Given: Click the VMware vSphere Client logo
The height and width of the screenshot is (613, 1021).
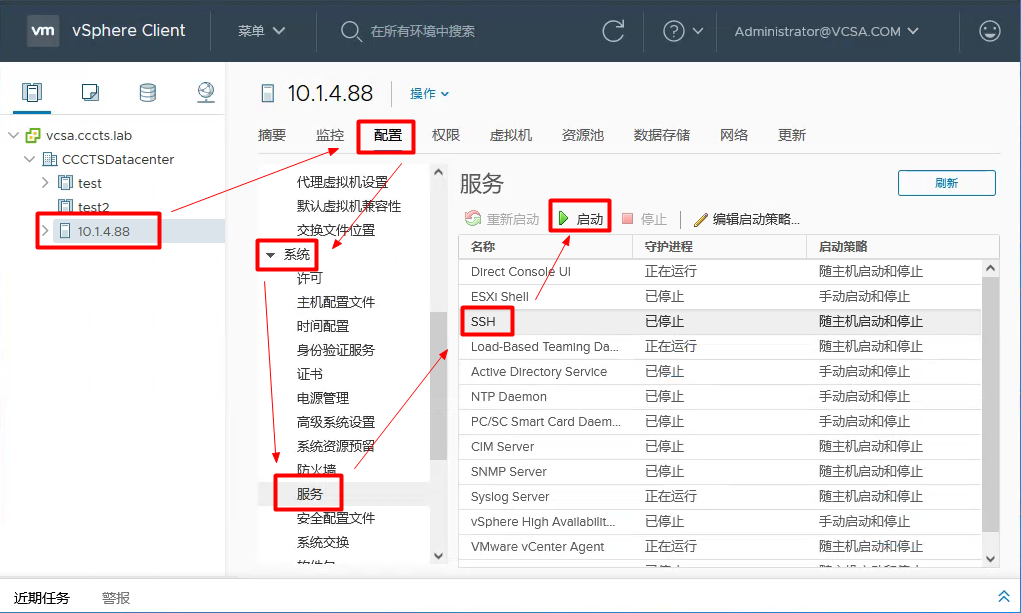Looking at the screenshot, I should coord(43,30).
